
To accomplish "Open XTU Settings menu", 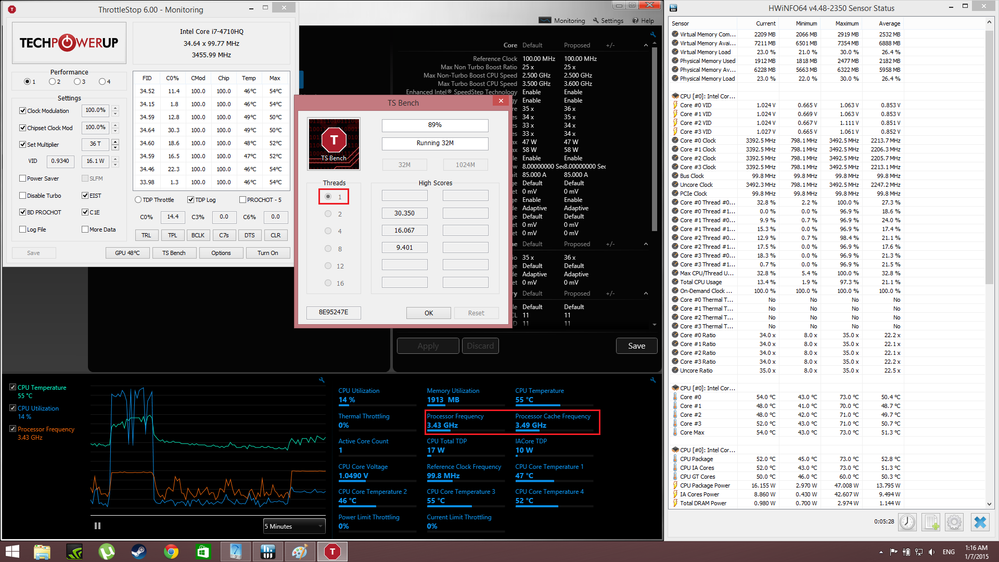I will tap(608, 20).
